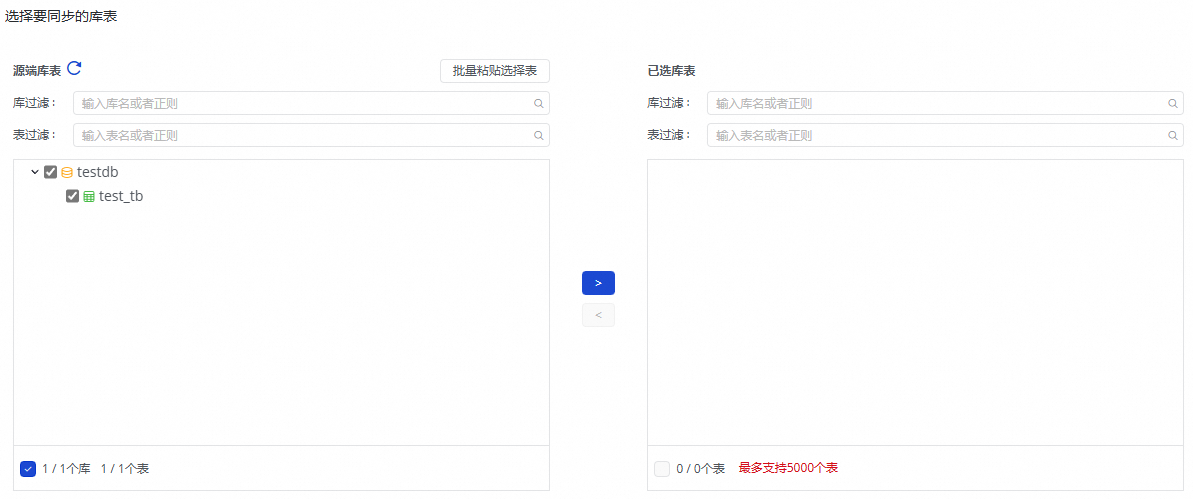1193x499 pixels.
Task: Click the 最多支持5000个表 warning text
Action: [788, 468]
